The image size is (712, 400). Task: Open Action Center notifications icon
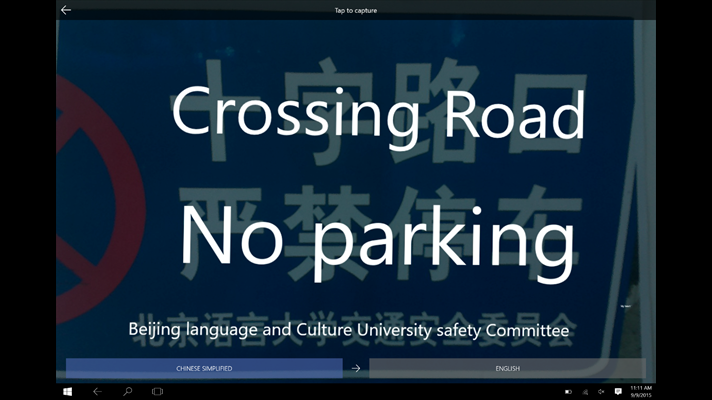coord(618,391)
